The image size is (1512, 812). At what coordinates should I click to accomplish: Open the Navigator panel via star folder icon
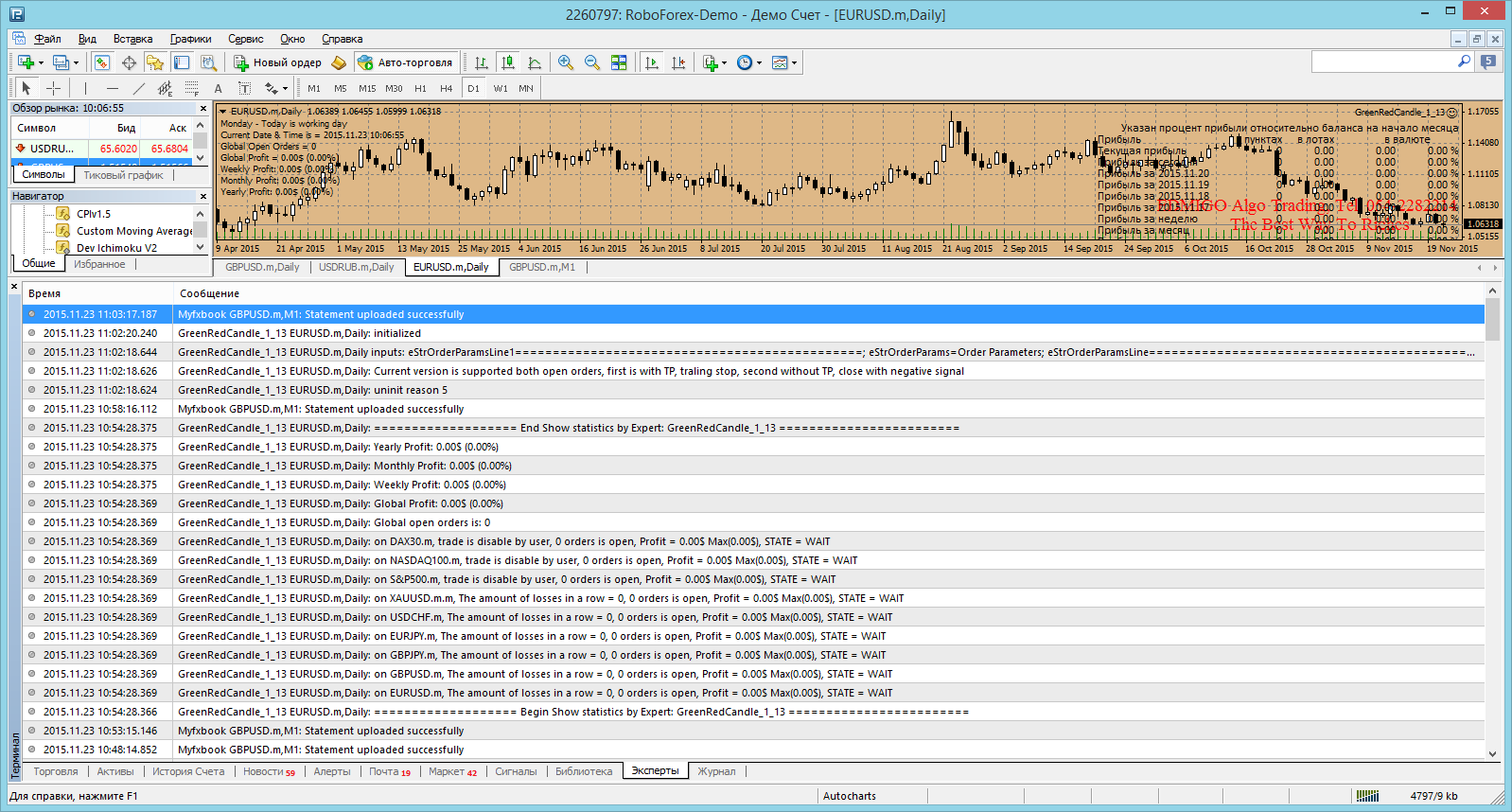click(x=155, y=62)
